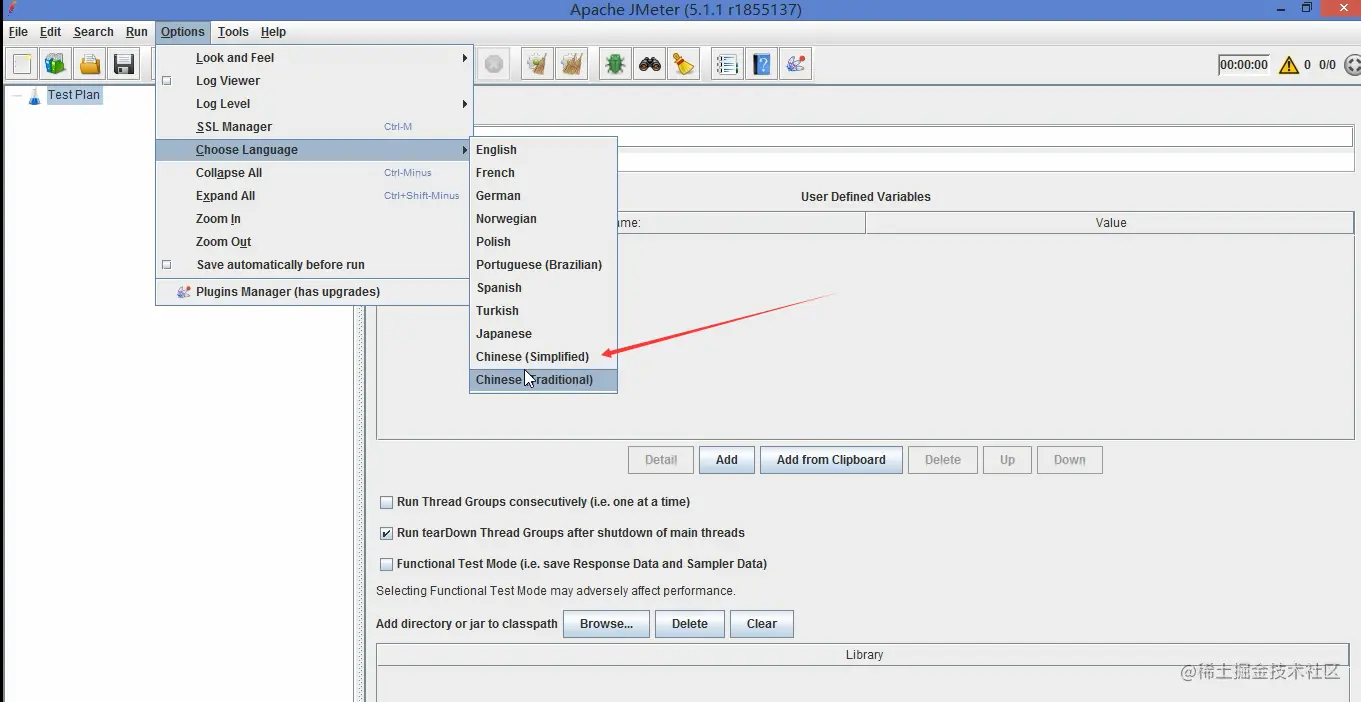This screenshot has height=702, width=1361.
Task: Open Plugins Manager (has upgrades)
Action: [x=313, y=292]
